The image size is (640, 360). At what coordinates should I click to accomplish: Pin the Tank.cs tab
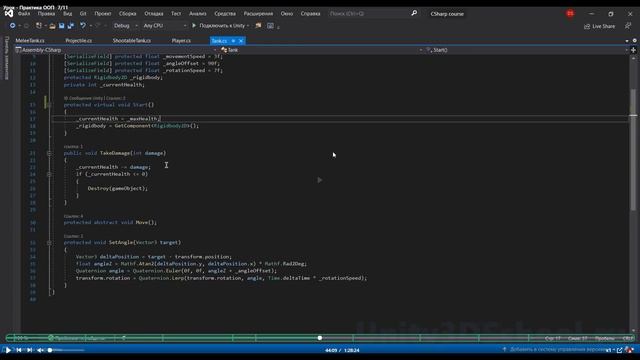click(x=233, y=41)
